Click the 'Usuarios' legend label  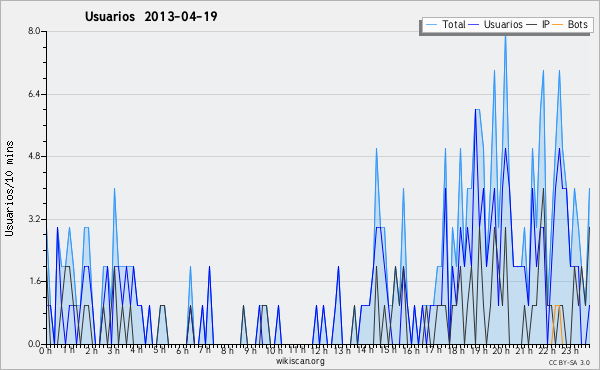pyautogui.click(x=503, y=24)
